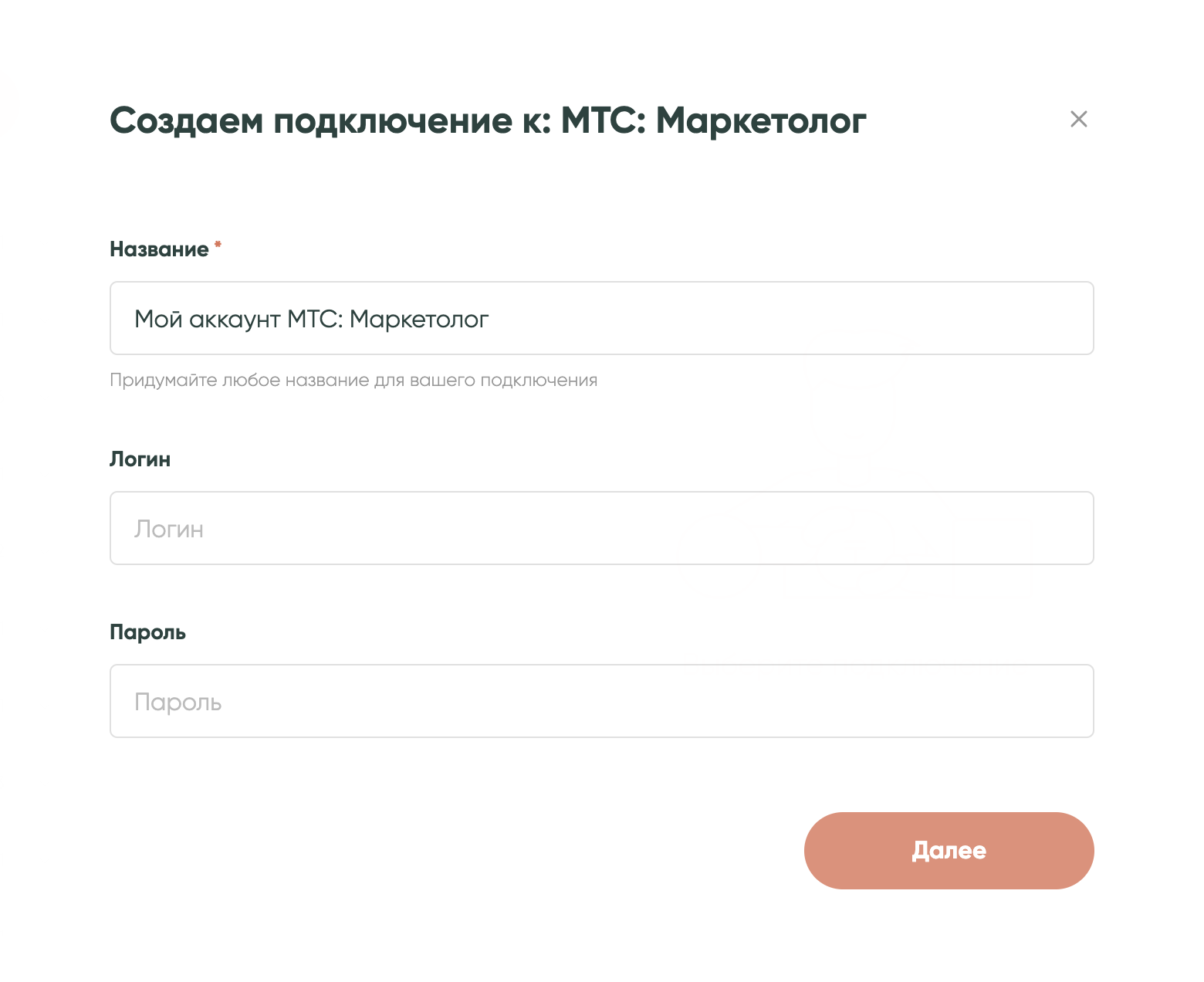Viewport: 1204px width, 982px height.
Task: Click the text Мой аккаунт in name field
Action: [x=207, y=319]
